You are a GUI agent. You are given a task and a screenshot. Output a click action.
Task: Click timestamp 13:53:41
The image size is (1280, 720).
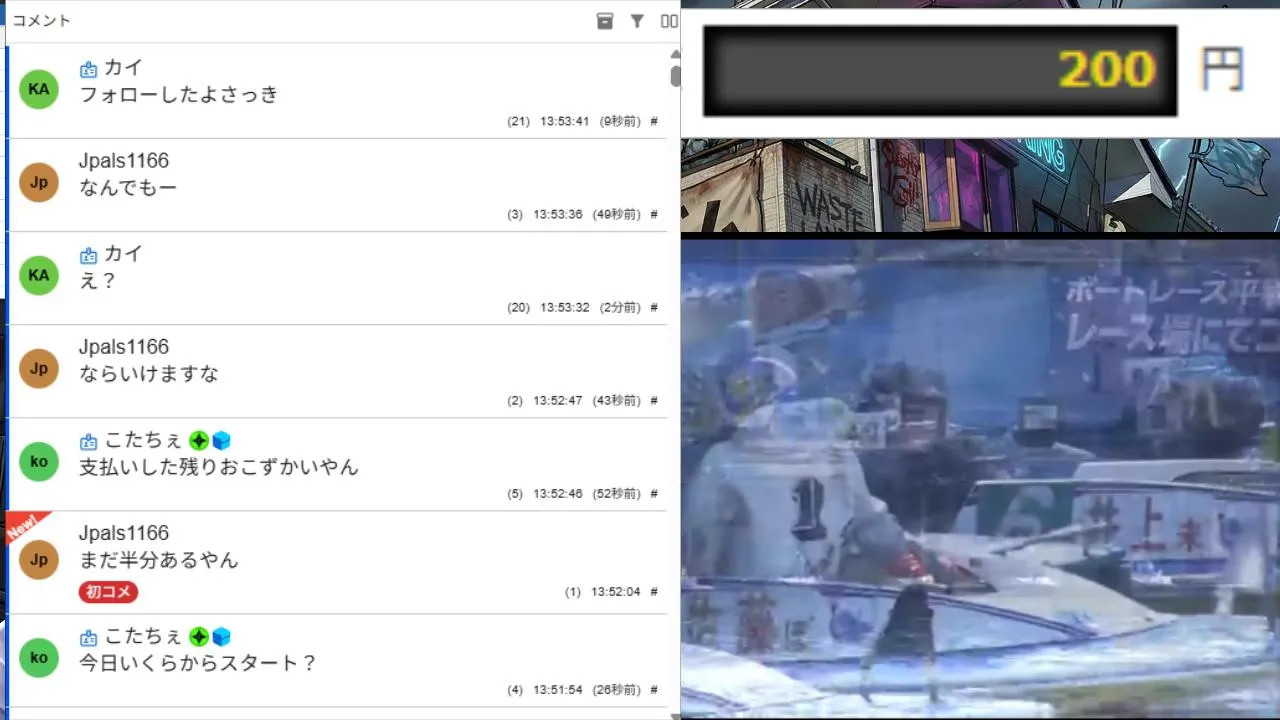[x=565, y=121]
